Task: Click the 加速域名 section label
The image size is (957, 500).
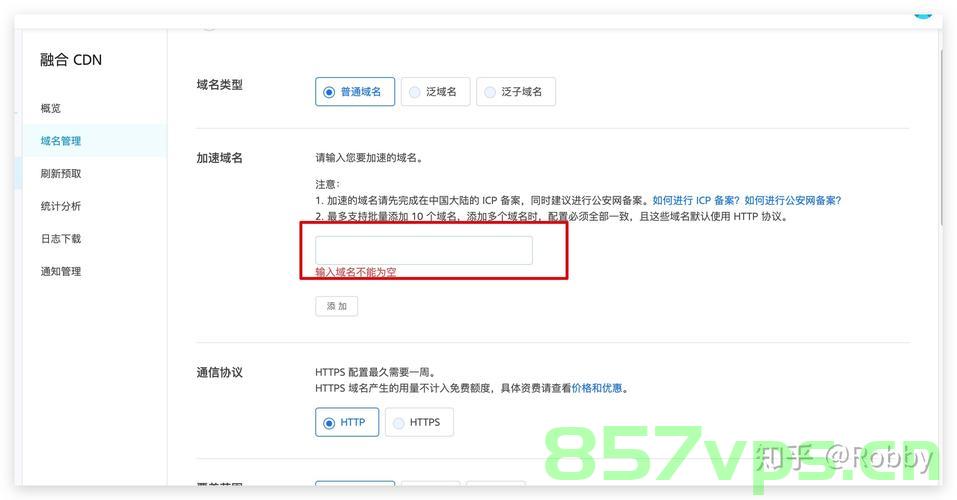Action: [x=219, y=158]
